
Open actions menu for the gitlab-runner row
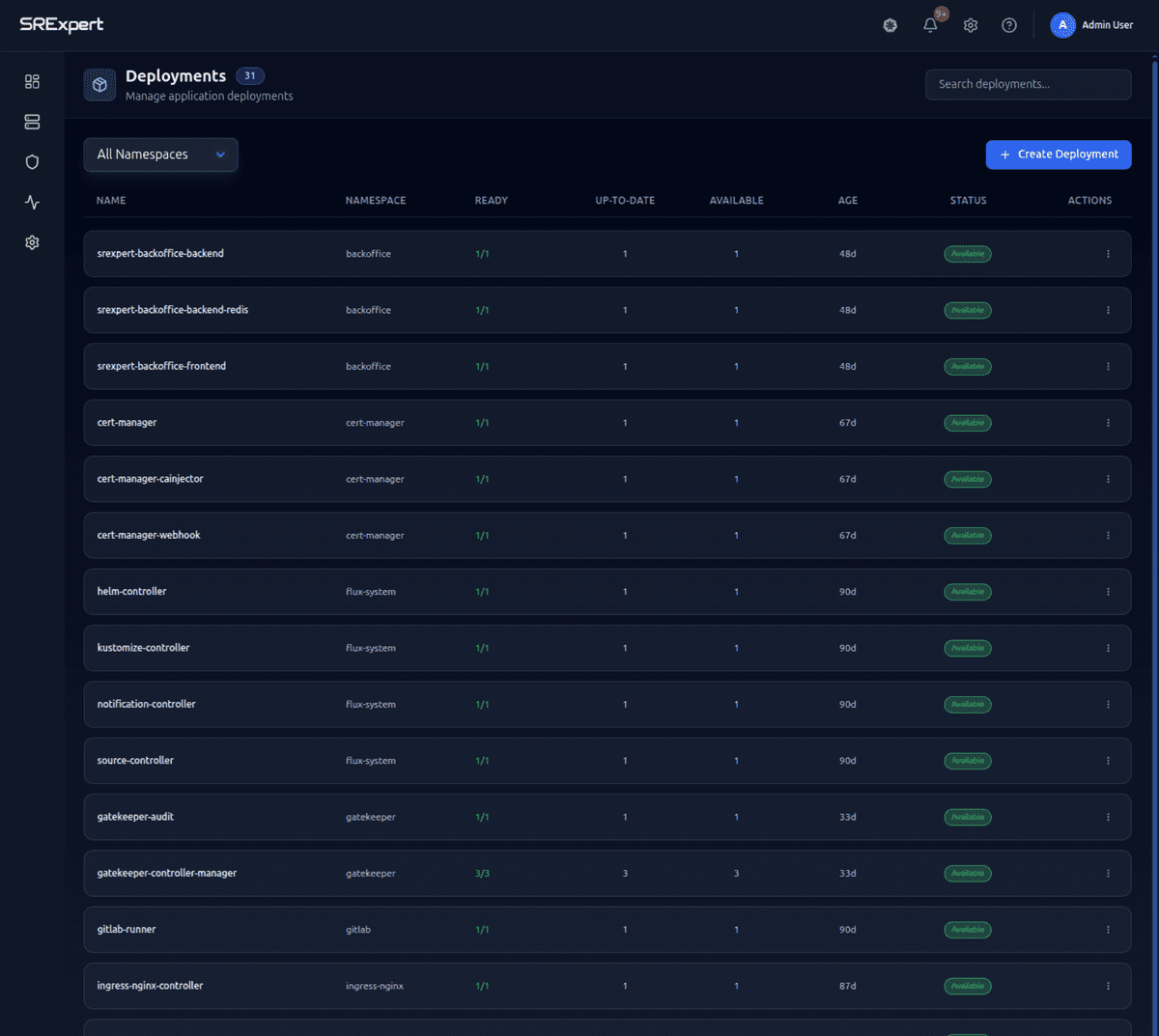click(x=1108, y=929)
